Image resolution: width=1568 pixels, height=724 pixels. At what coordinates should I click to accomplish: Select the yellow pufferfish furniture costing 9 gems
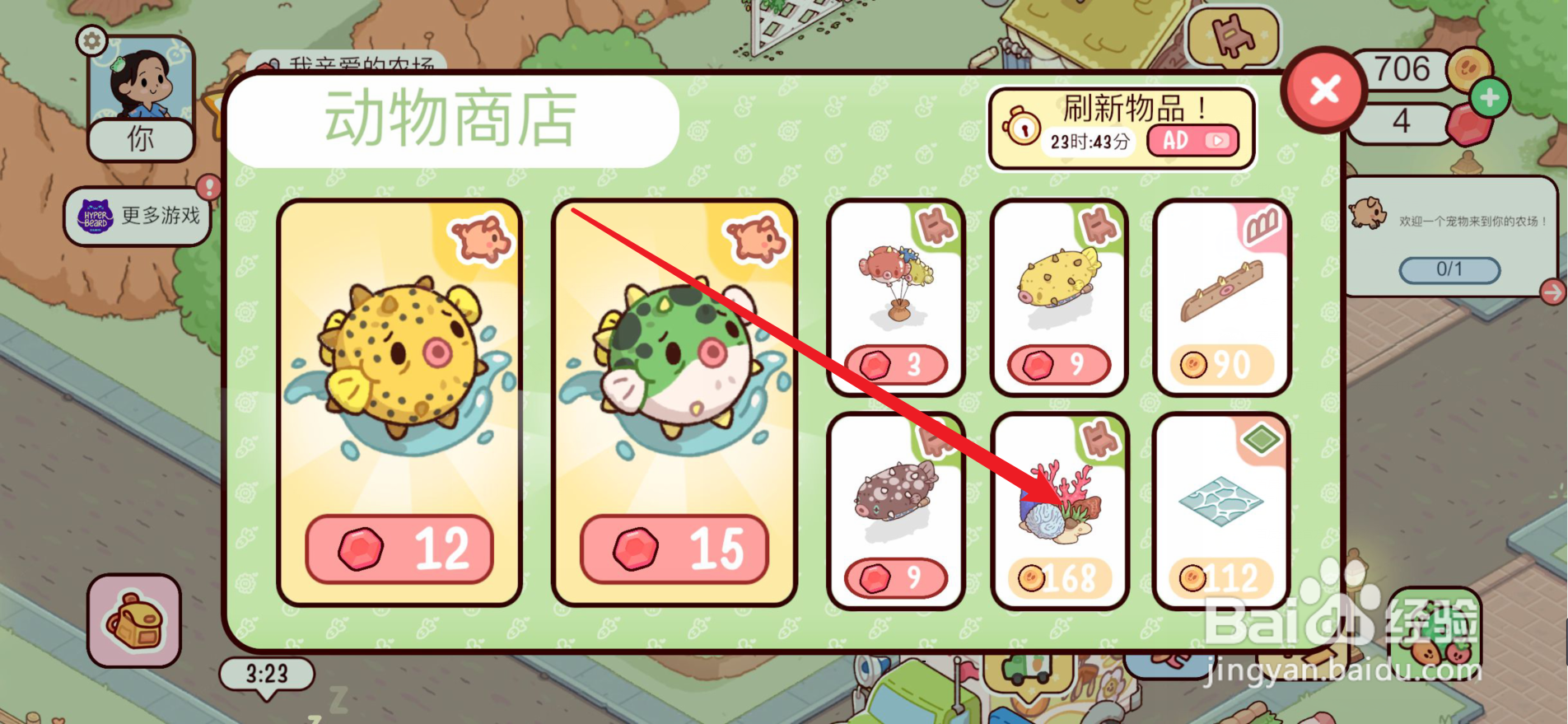pyautogui.click(x=1059, y=297)
